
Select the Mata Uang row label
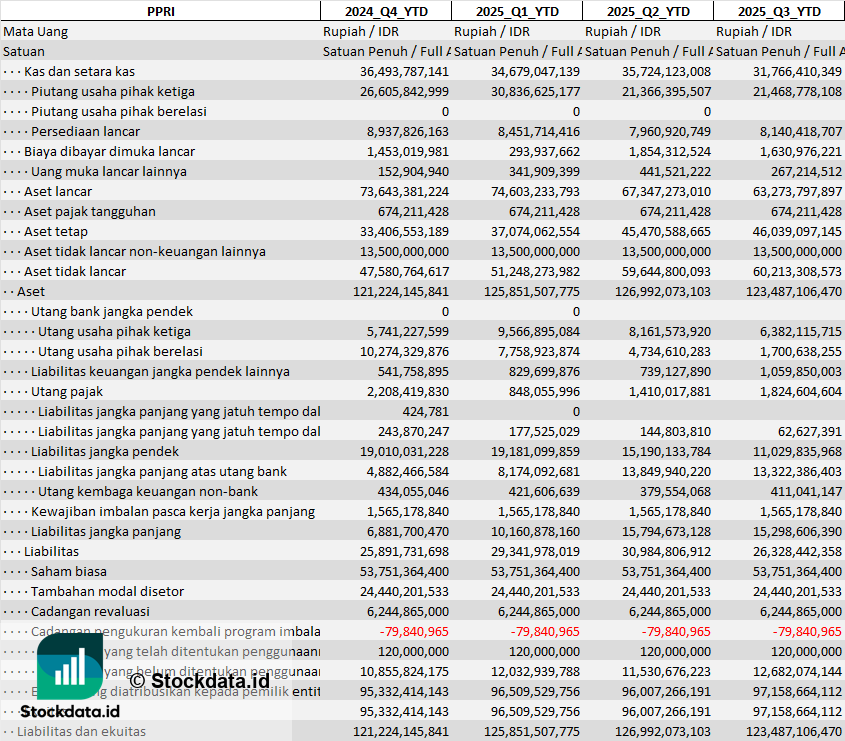pos(36,31)
